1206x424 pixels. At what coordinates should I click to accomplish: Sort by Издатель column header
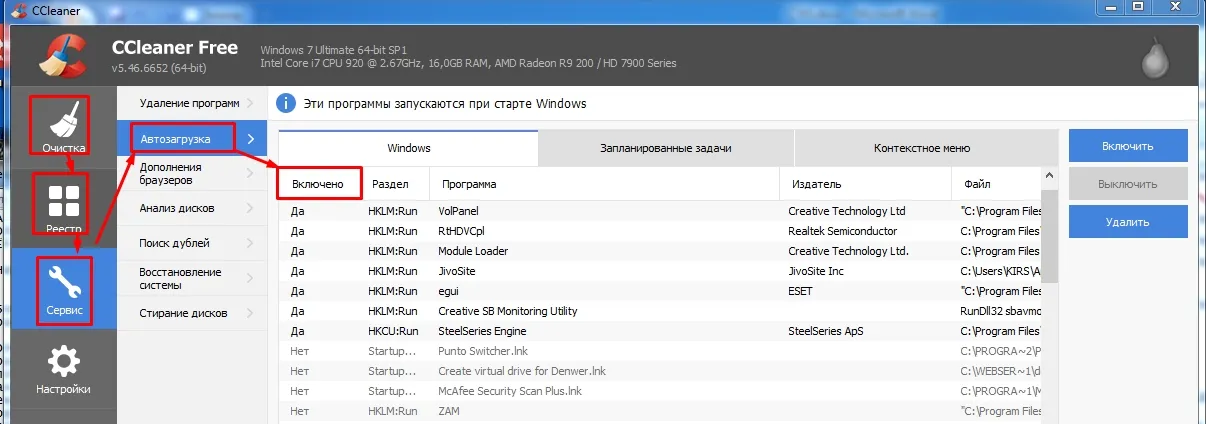[865, 184]
